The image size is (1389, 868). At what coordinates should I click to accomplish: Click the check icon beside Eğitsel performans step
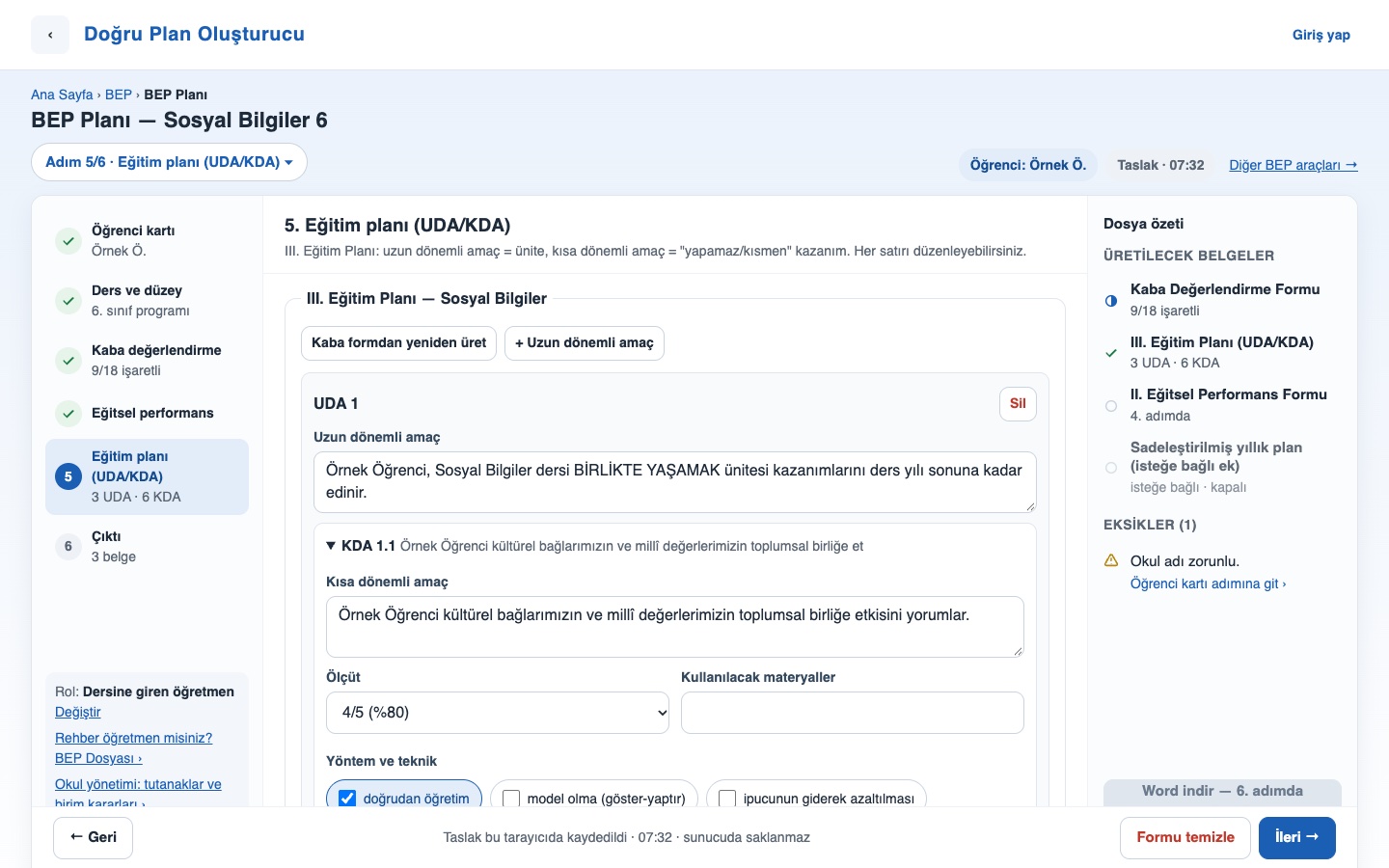(68, 414)
